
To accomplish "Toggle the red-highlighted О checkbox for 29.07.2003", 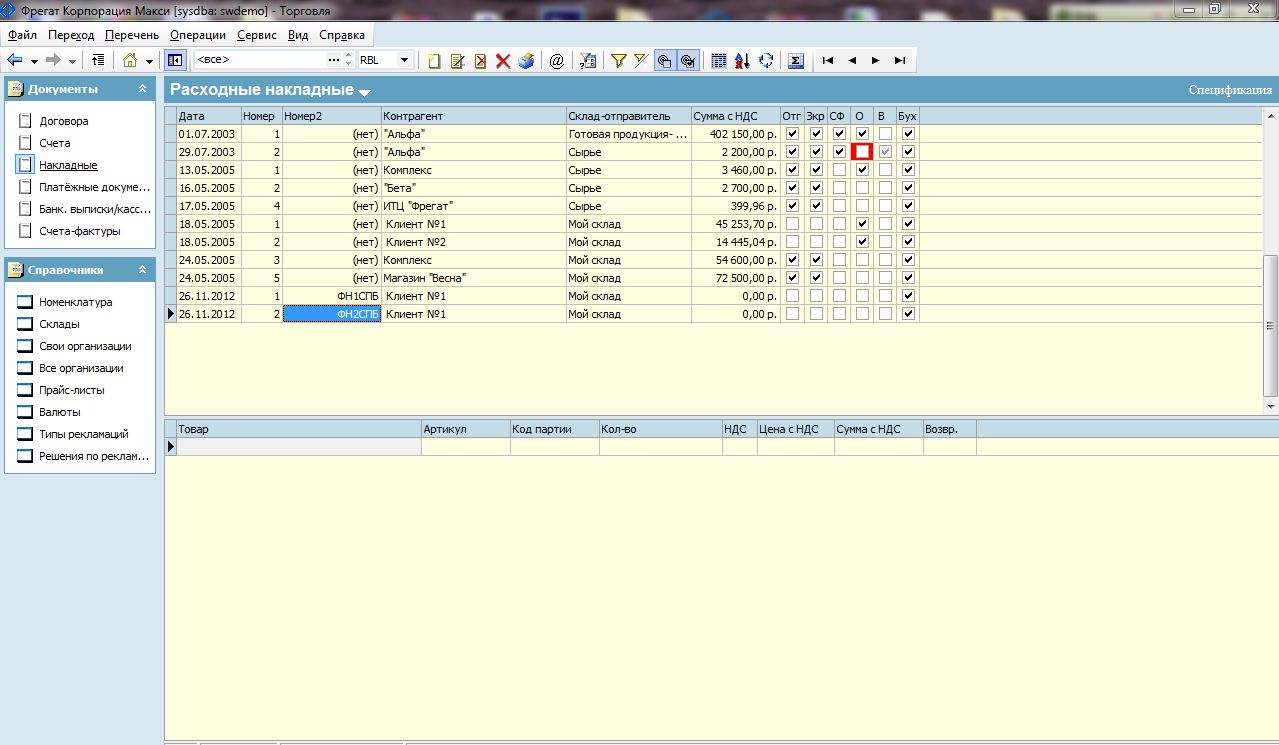I will (862, 152).
